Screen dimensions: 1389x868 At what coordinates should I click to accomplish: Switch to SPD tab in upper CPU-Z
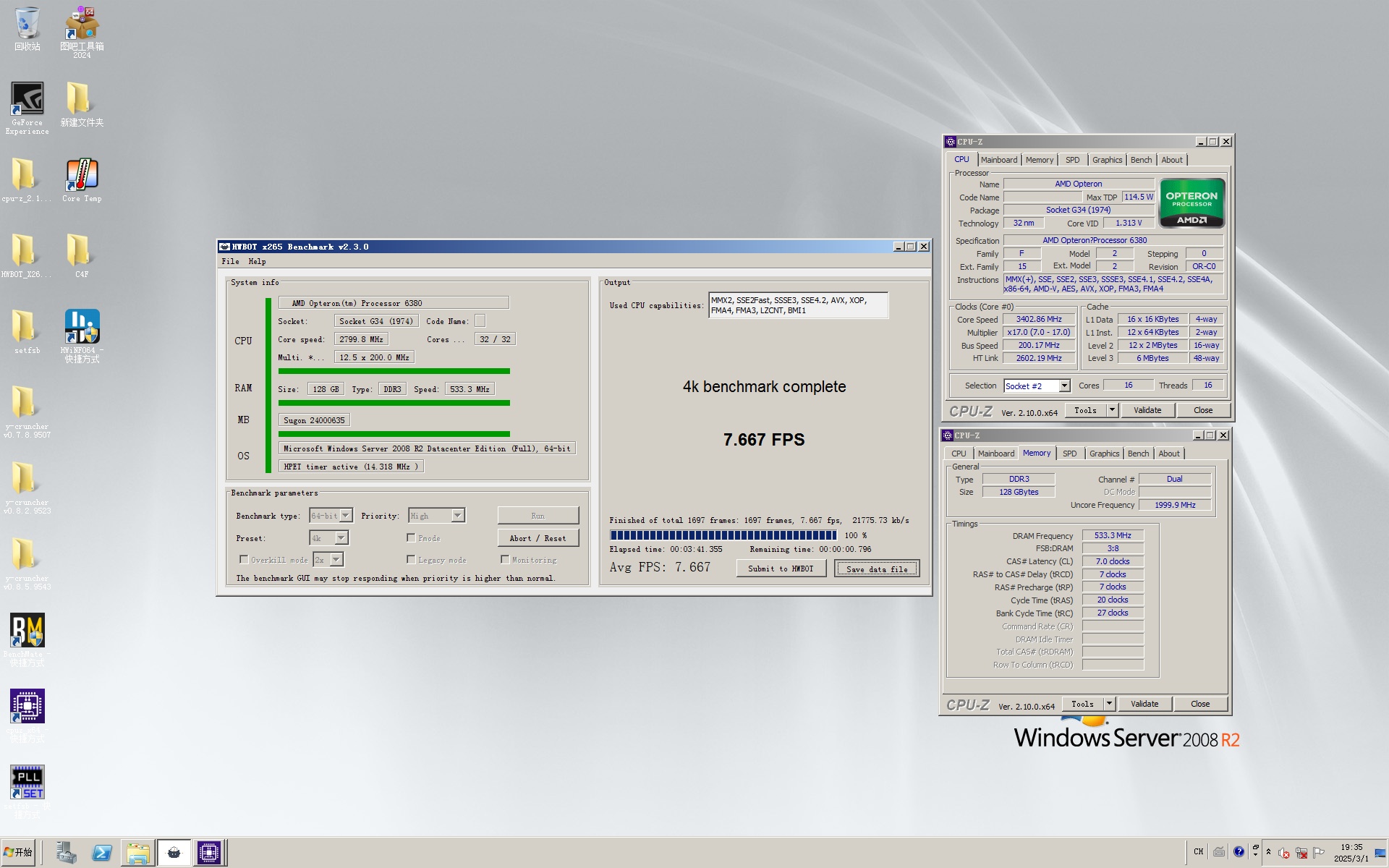coord(1073,160)
